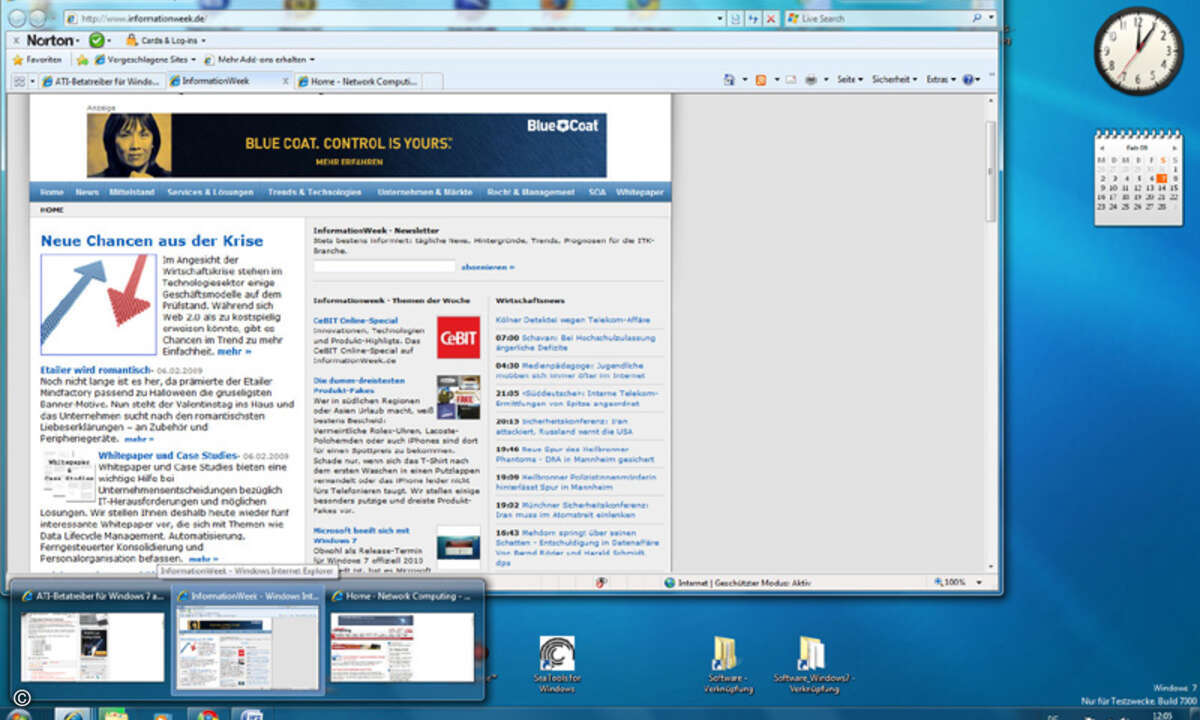1200x720 pixels.
Task: Click the green Norton status checkmark icon
Action: pos(95,40)
